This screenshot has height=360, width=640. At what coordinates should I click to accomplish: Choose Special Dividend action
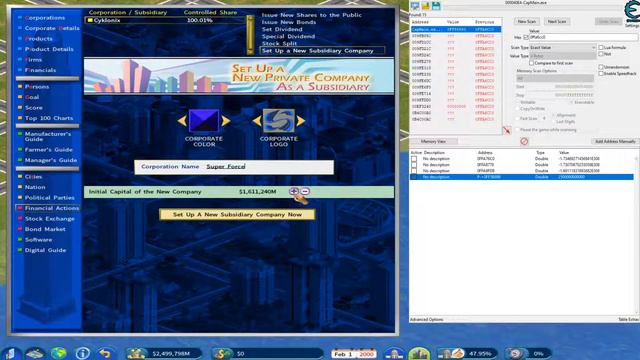point(288,36)
